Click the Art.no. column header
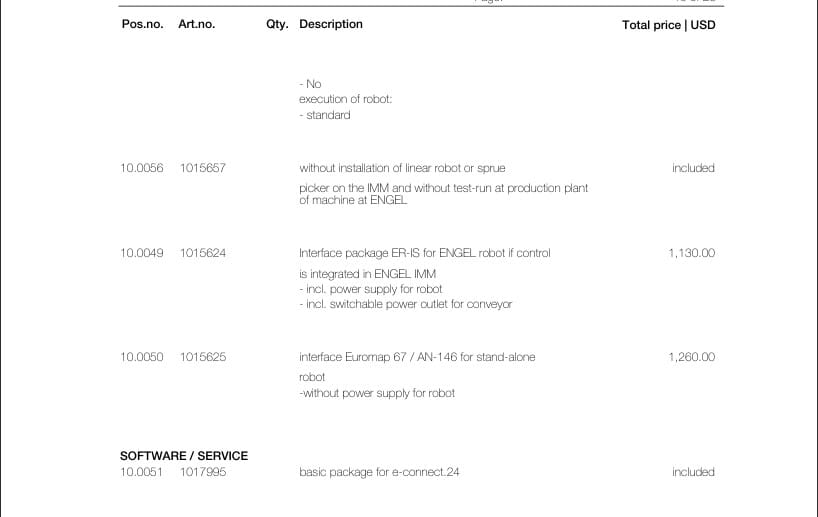The width and height of the screenshot is (818, 517). (197, 24)
